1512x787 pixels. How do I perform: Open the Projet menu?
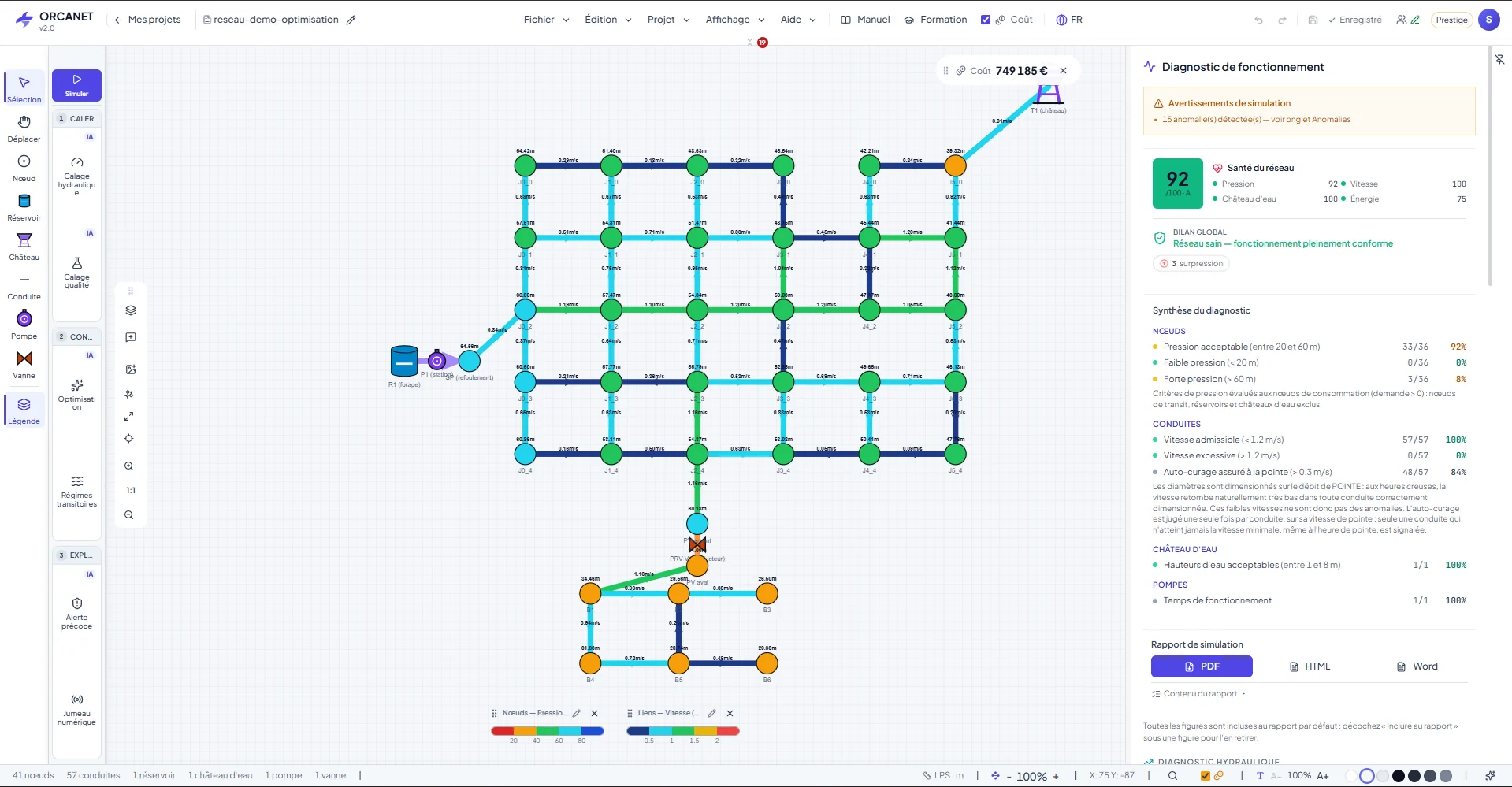click(668, 20)
